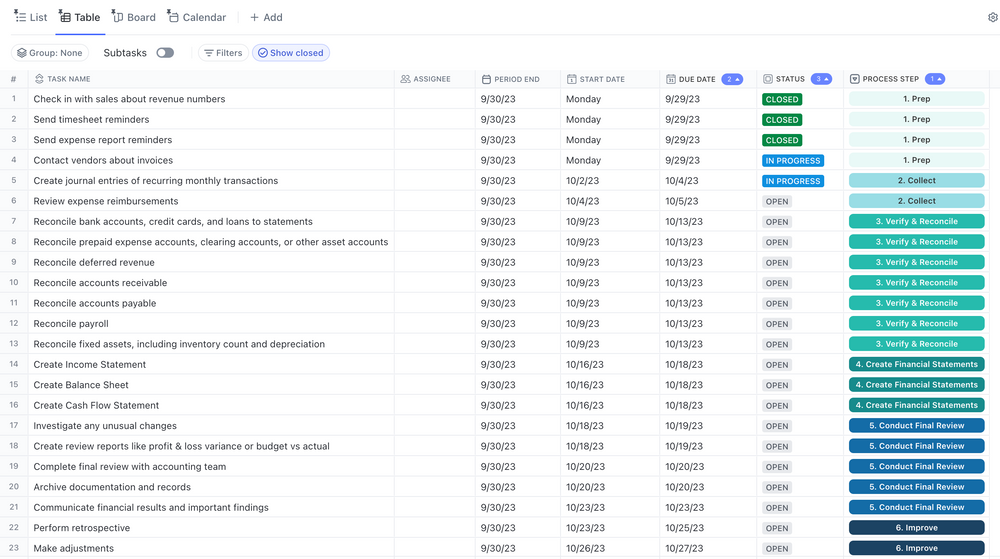This screenshot has width=1000, height=559.
Task: Click the Due Date column calendar icon
Action: pyautogui.click(x=670, y=79)
